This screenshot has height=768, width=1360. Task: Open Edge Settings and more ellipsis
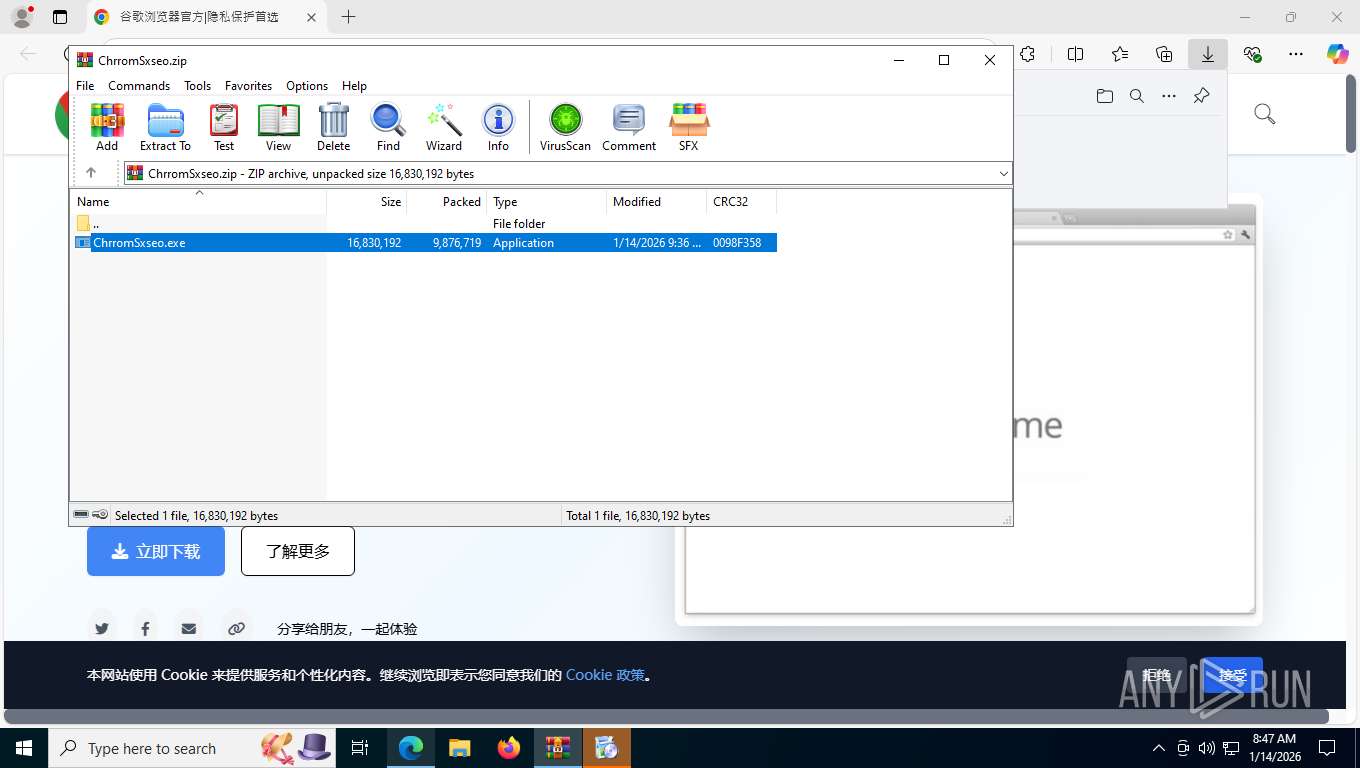coord(1296,54)
